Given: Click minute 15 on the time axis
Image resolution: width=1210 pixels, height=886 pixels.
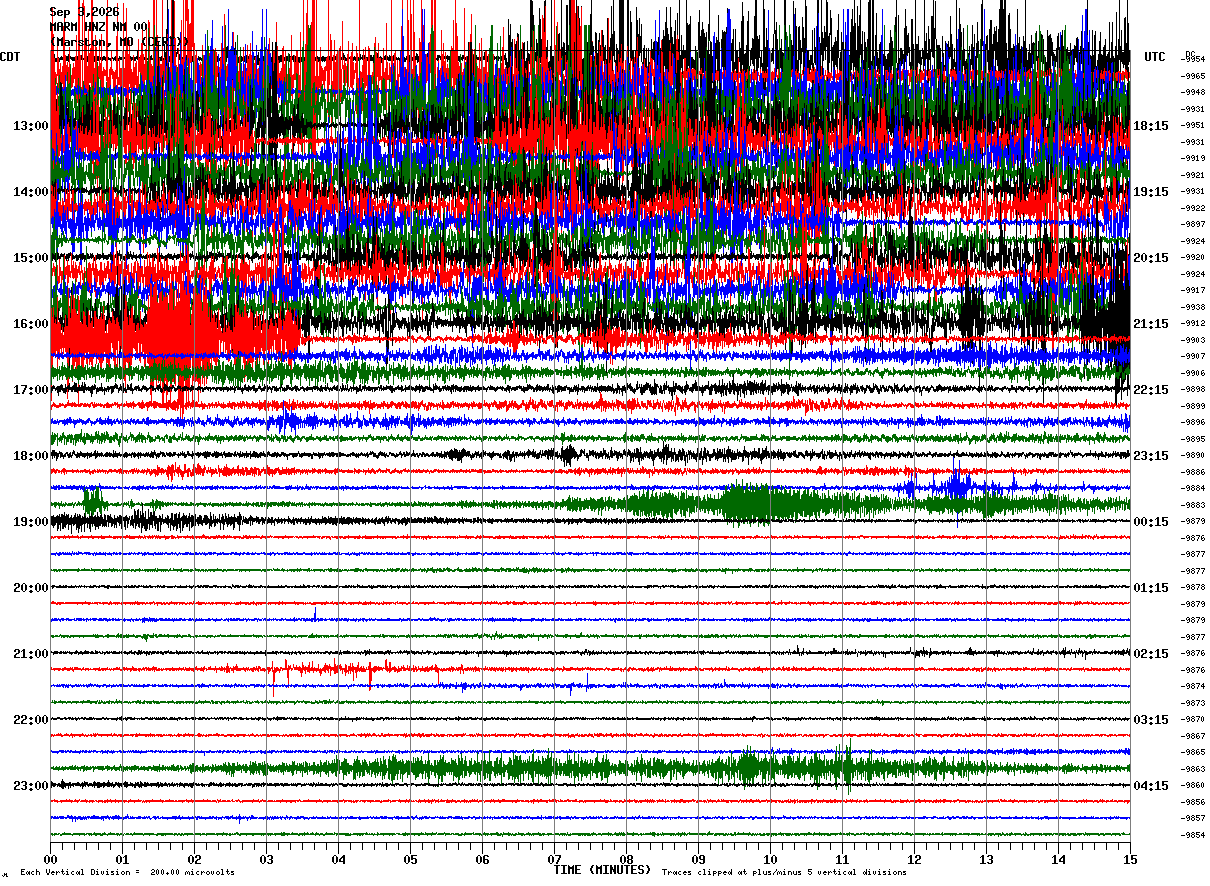Looking at the screenshot, I should (1130, 859).
